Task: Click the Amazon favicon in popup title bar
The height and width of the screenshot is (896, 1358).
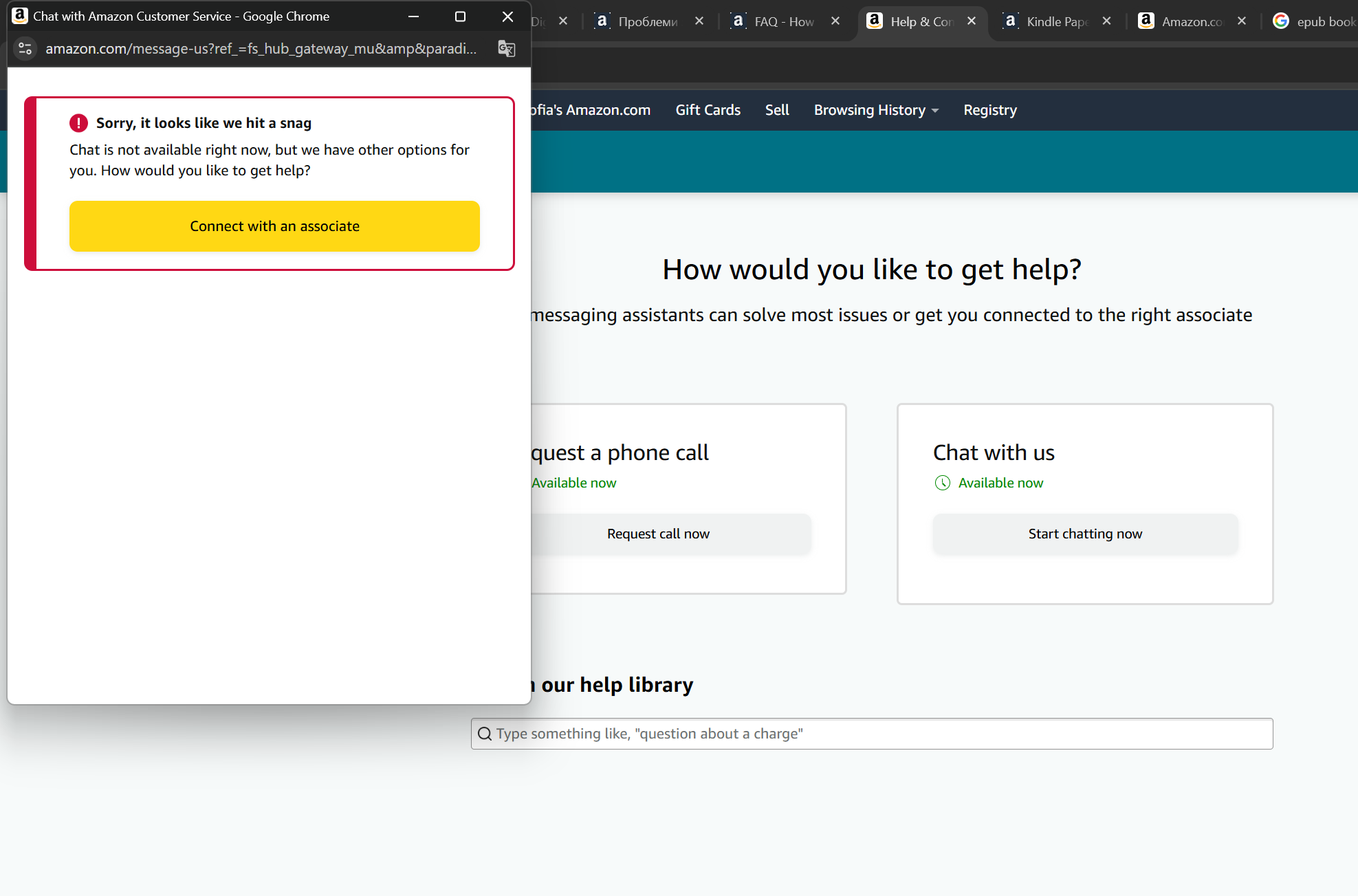Action: pyautogui.click(x=20, y=16)
